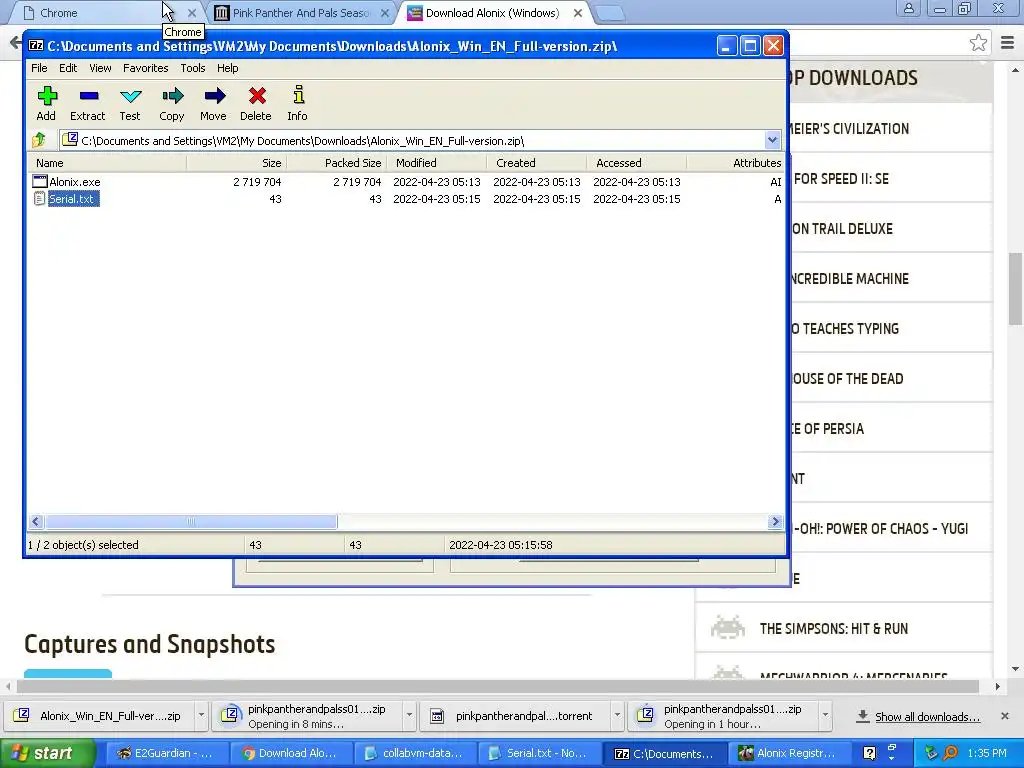Click the Copy toolbar icon

(172, 96)
